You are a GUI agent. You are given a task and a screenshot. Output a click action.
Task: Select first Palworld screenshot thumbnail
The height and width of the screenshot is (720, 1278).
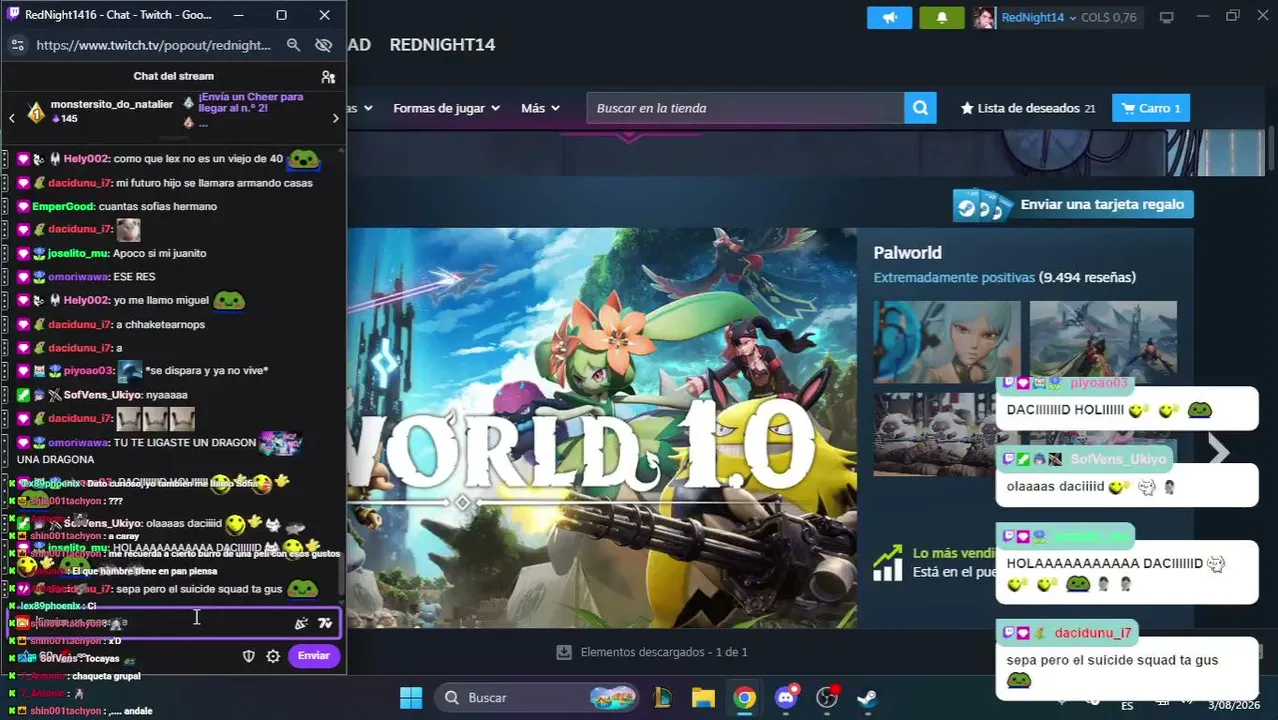point(947,342)
